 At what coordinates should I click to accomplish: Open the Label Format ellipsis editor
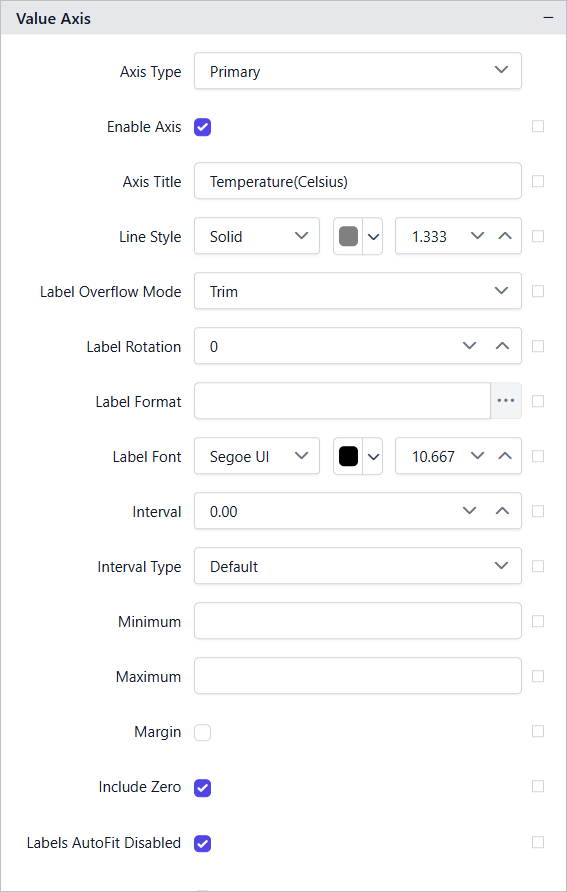[506, 401]
